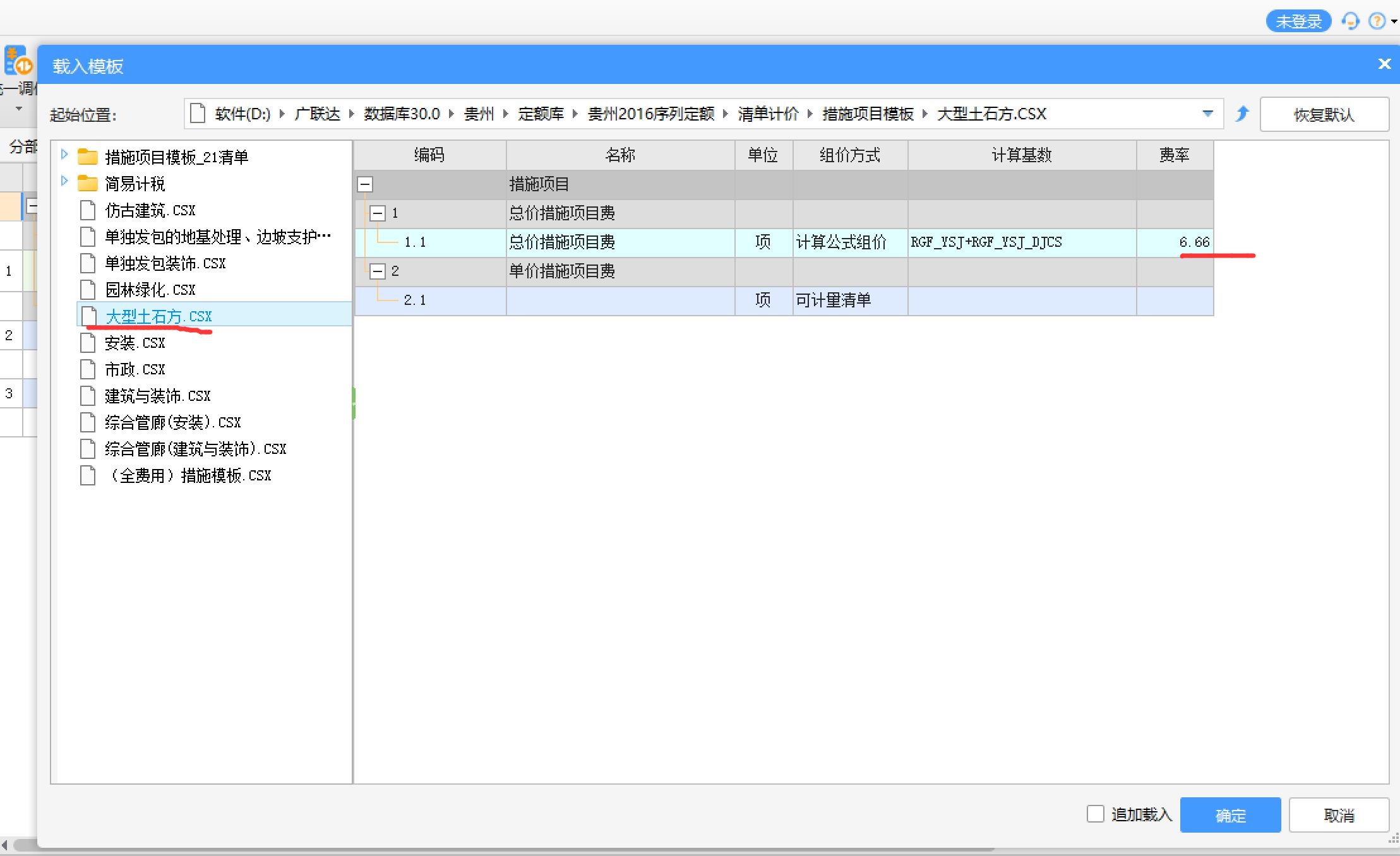Click 计算公式组价 cell in row 1.1
This screenshot has width=1400, height=856.
(850, 242)
